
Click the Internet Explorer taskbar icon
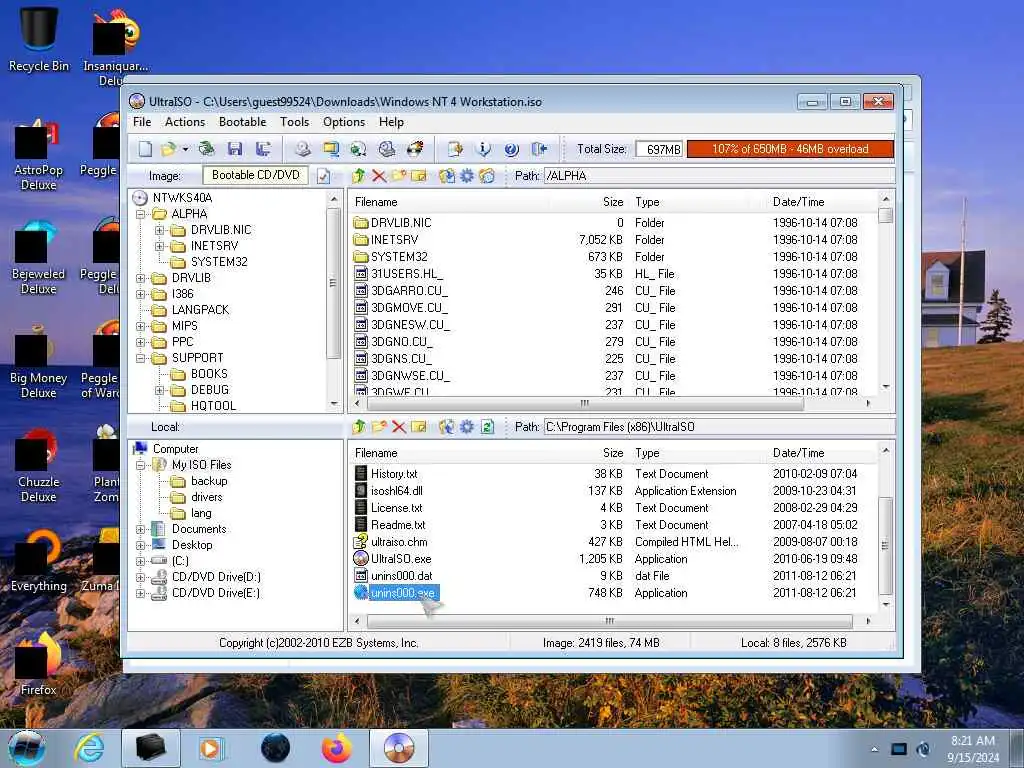[x=89, y=748]
